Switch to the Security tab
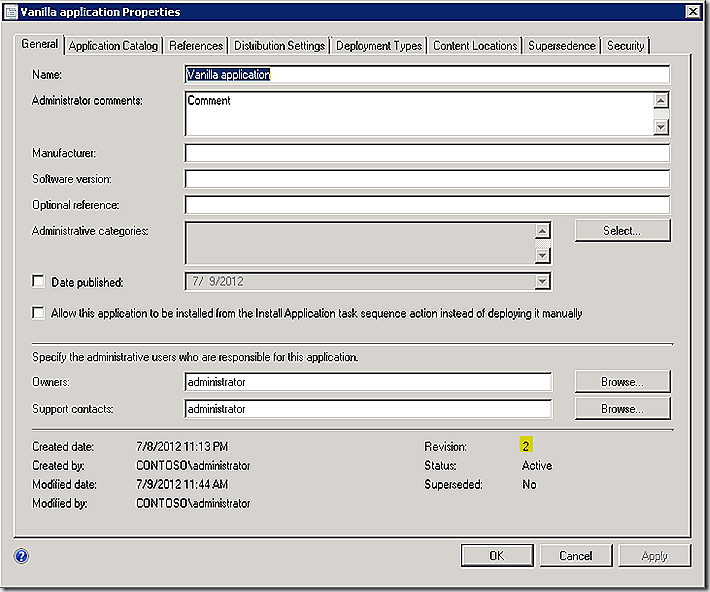 point(625,46)
